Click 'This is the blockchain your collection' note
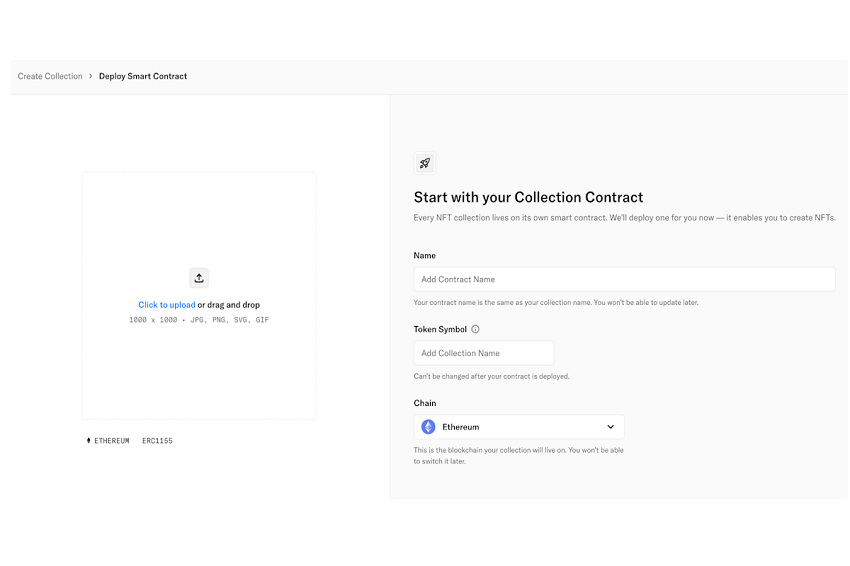This screenshot has height=566, width=850. (x=519, y=455)
